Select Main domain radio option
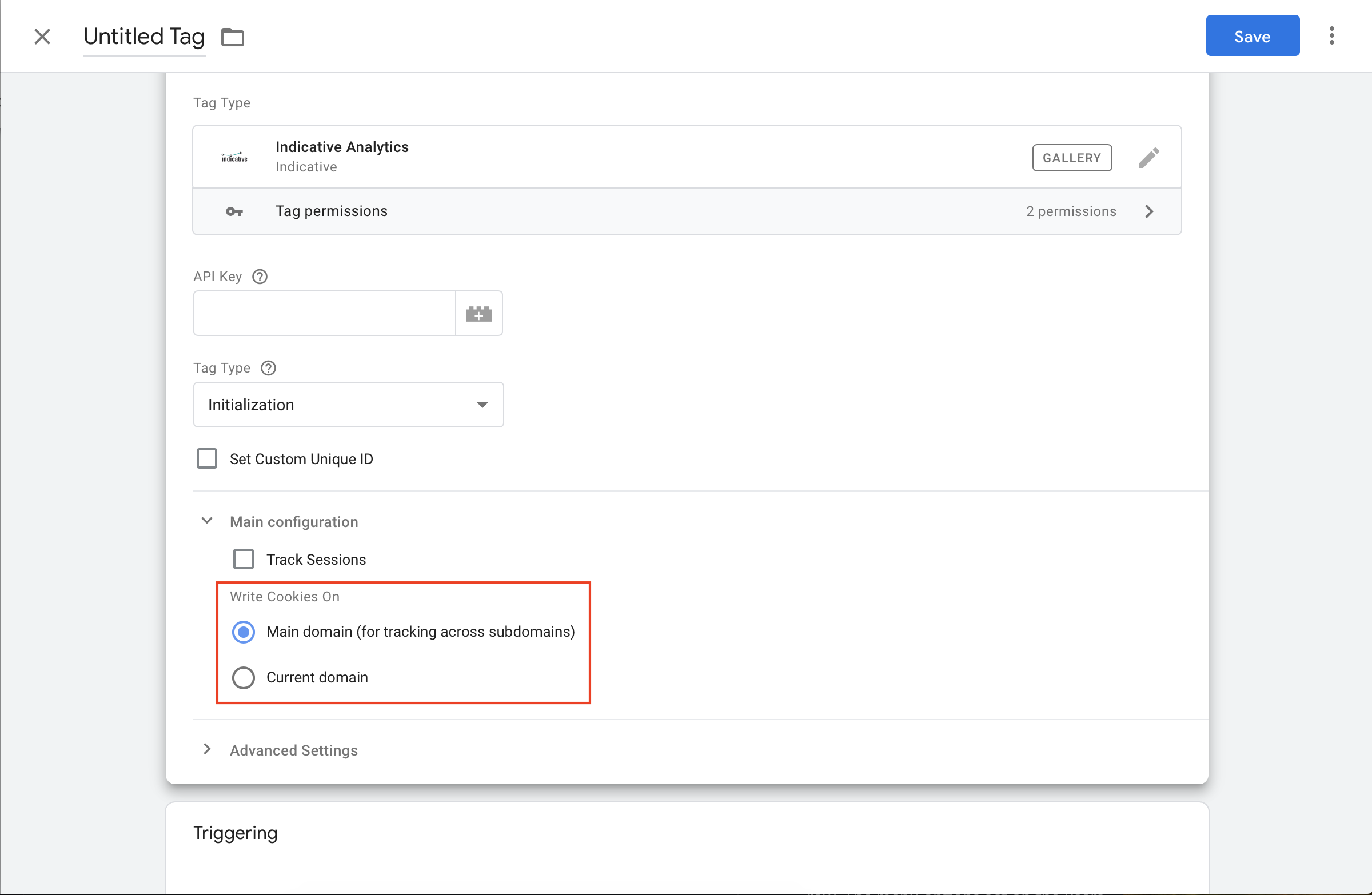 click(x=244, y=632)
